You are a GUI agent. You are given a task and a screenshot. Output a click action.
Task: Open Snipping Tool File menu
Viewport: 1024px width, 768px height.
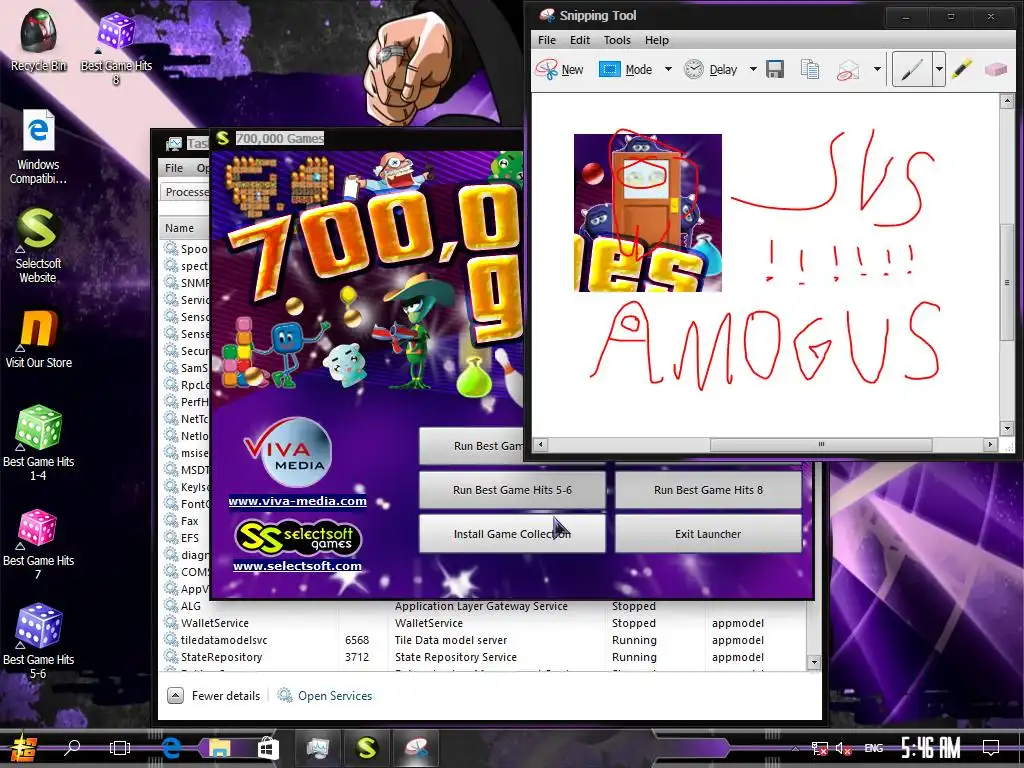(547, 40)
